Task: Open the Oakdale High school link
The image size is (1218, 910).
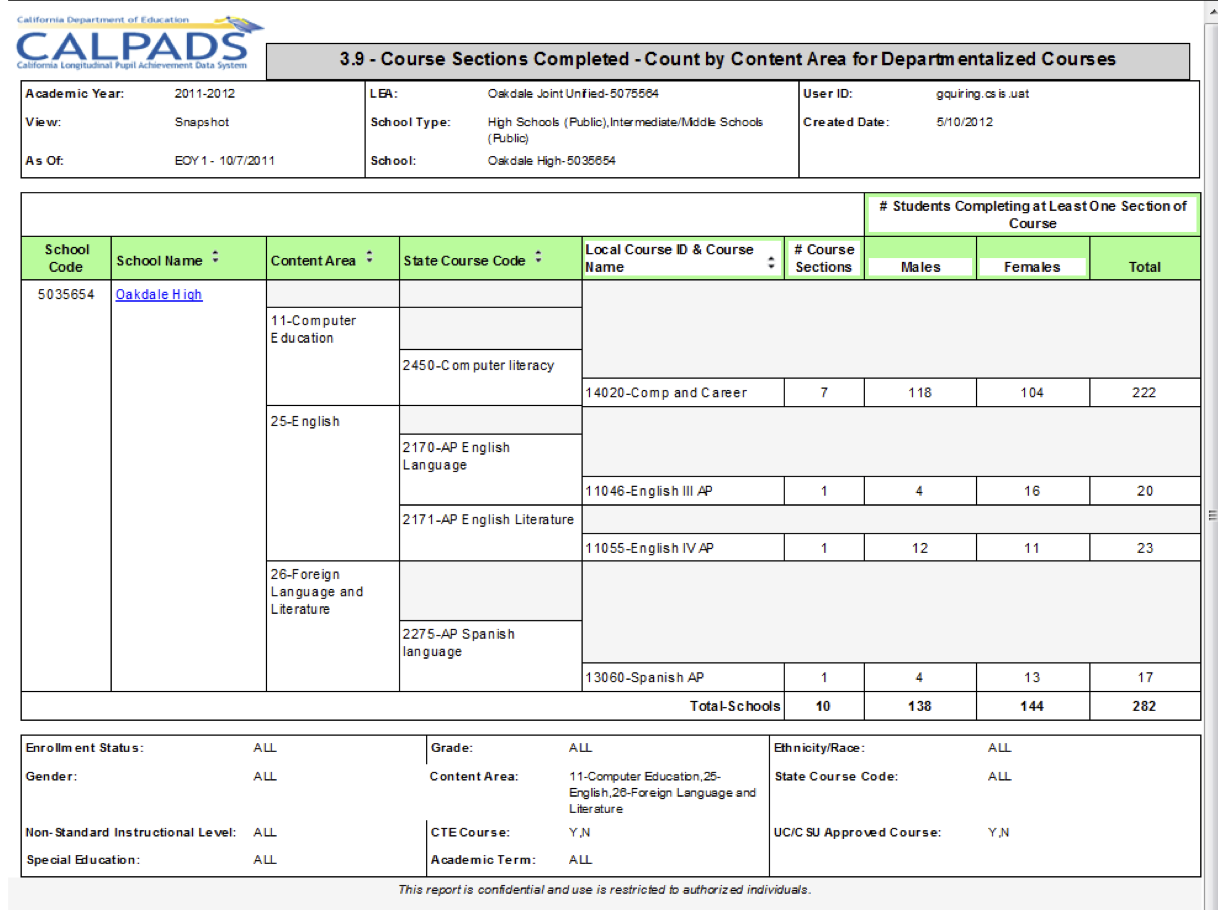Action: [159, 294]
